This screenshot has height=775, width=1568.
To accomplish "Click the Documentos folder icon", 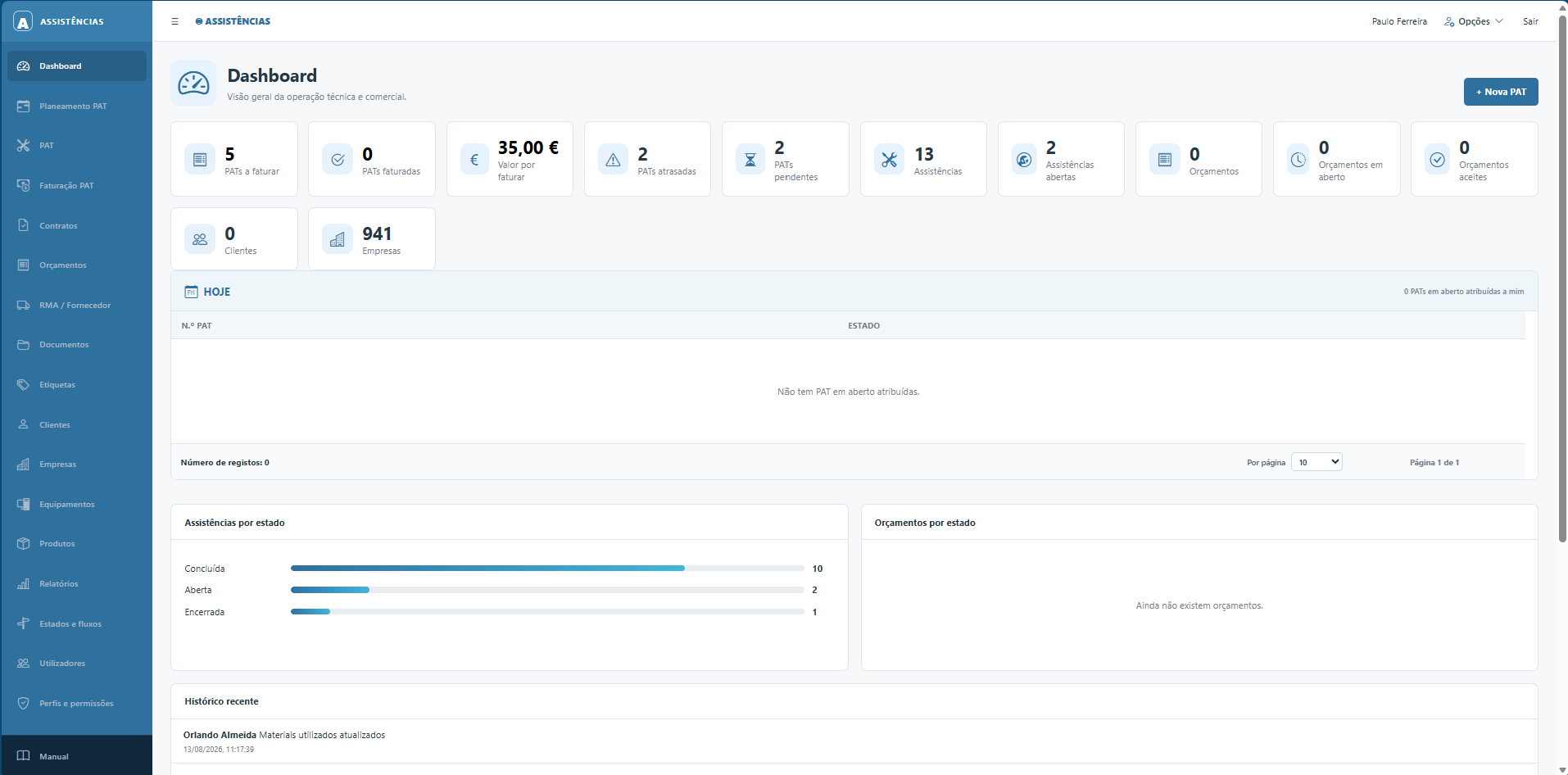I will pos(23,345).
